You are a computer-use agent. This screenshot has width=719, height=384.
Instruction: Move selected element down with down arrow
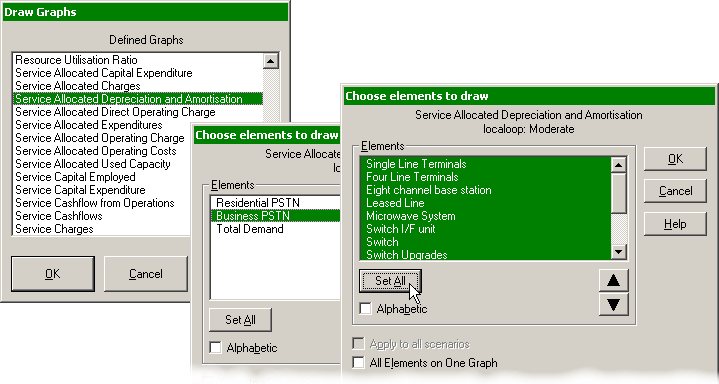614,304
